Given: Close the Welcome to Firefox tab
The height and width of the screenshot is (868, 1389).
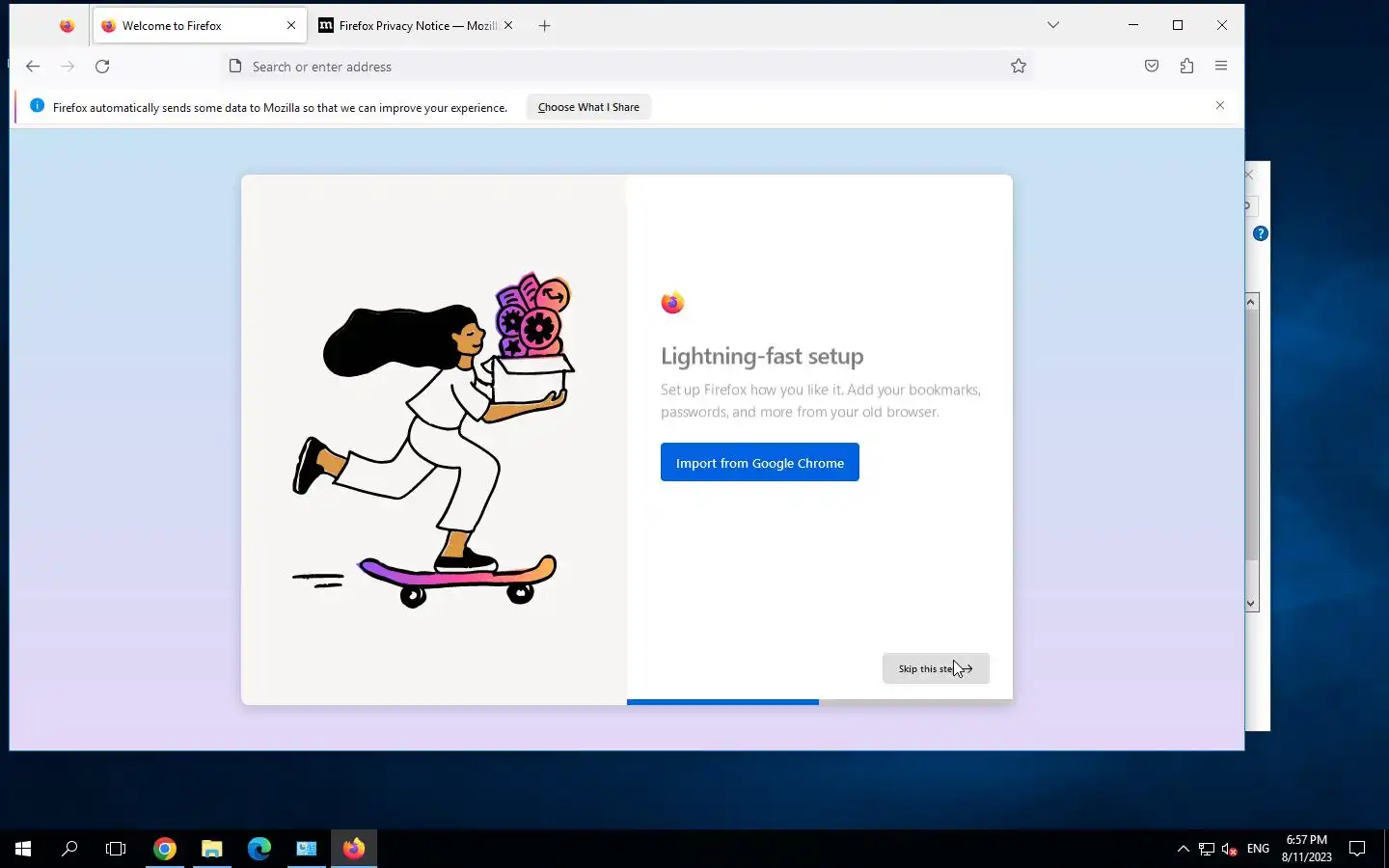Looking at the screenshot, I should [x=291, y=26].
